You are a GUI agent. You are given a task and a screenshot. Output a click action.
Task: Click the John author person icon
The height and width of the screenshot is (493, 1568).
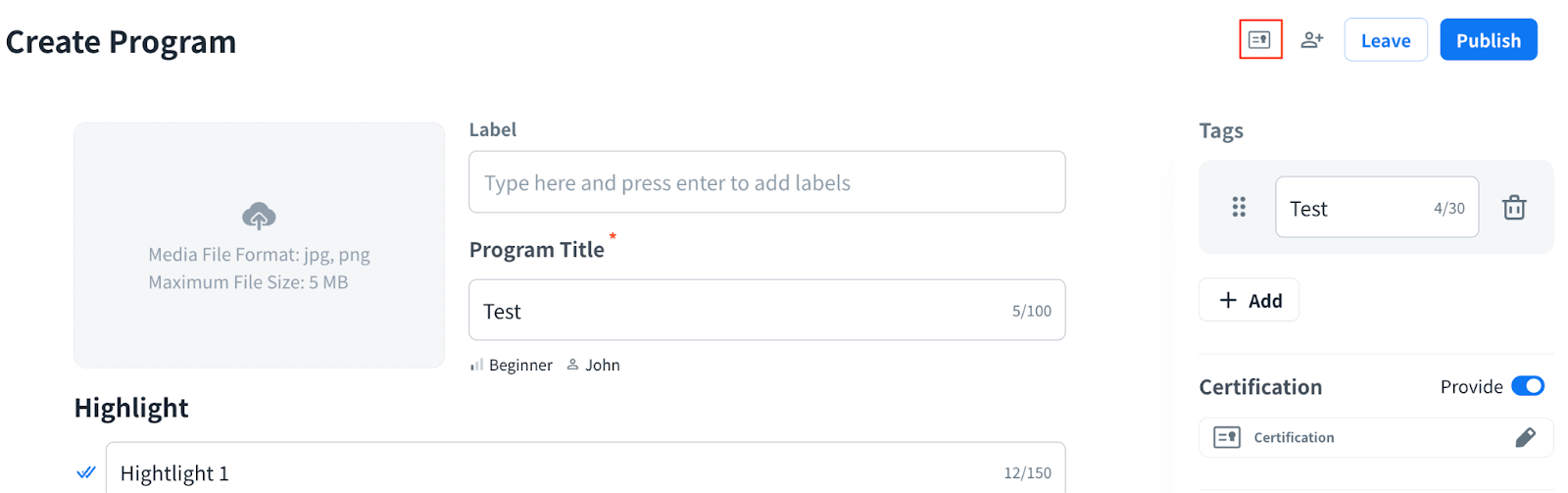click(x=572, y=365)
